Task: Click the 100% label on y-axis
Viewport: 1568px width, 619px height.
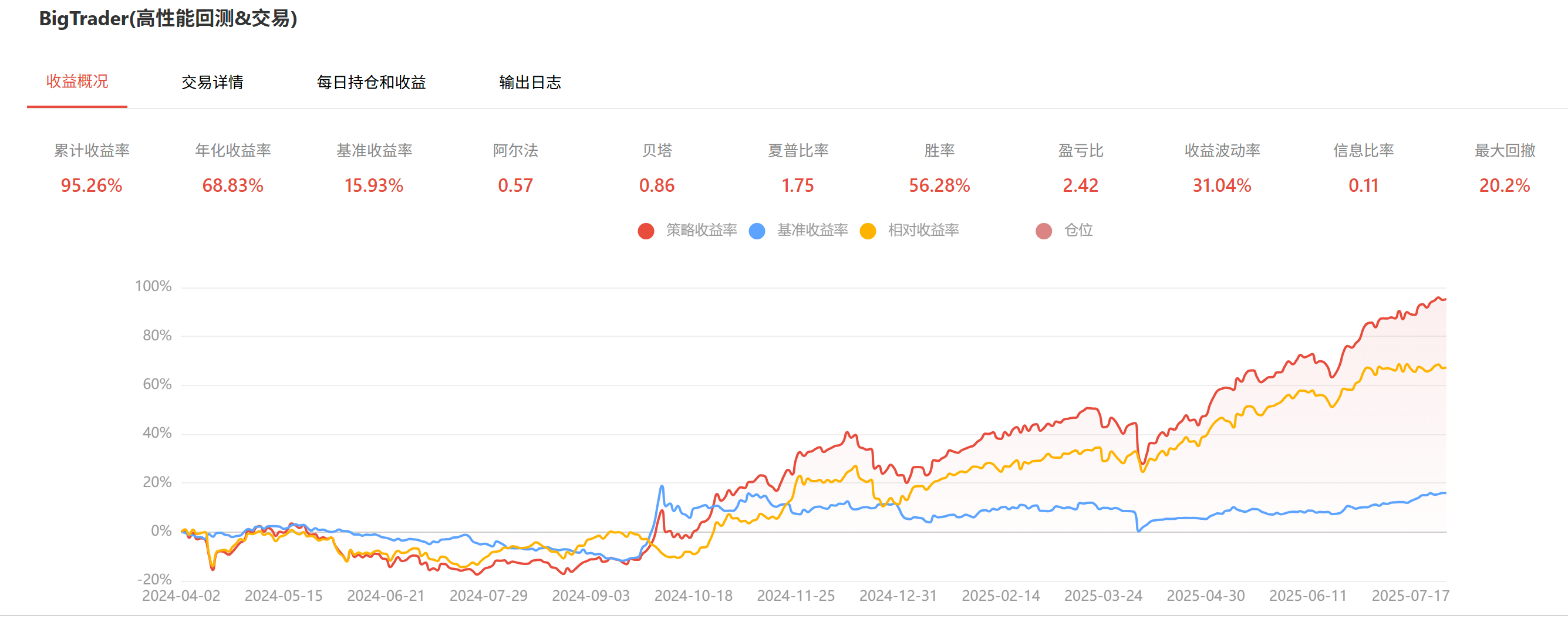Action: coord(153,286)
